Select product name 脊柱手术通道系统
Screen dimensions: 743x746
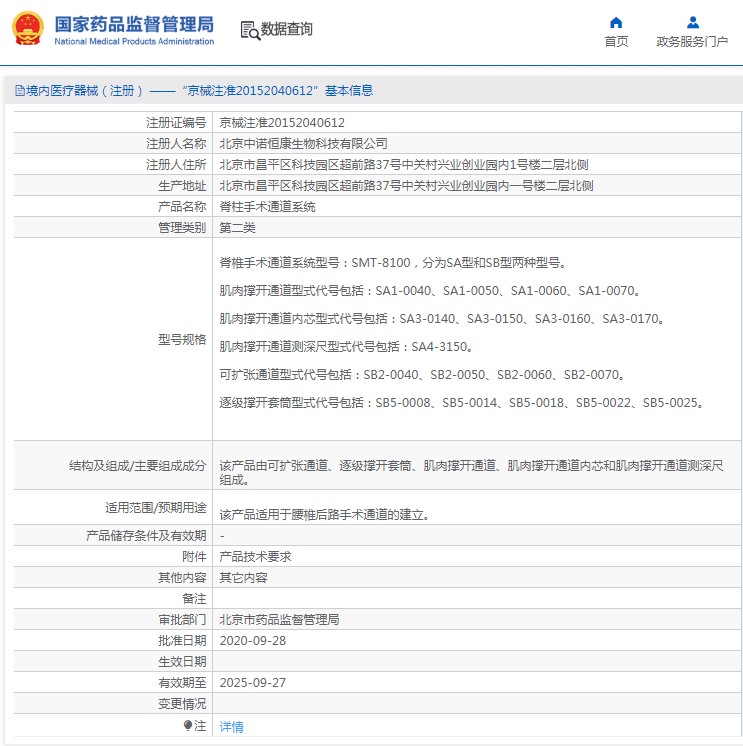click(x=267, y=206)
